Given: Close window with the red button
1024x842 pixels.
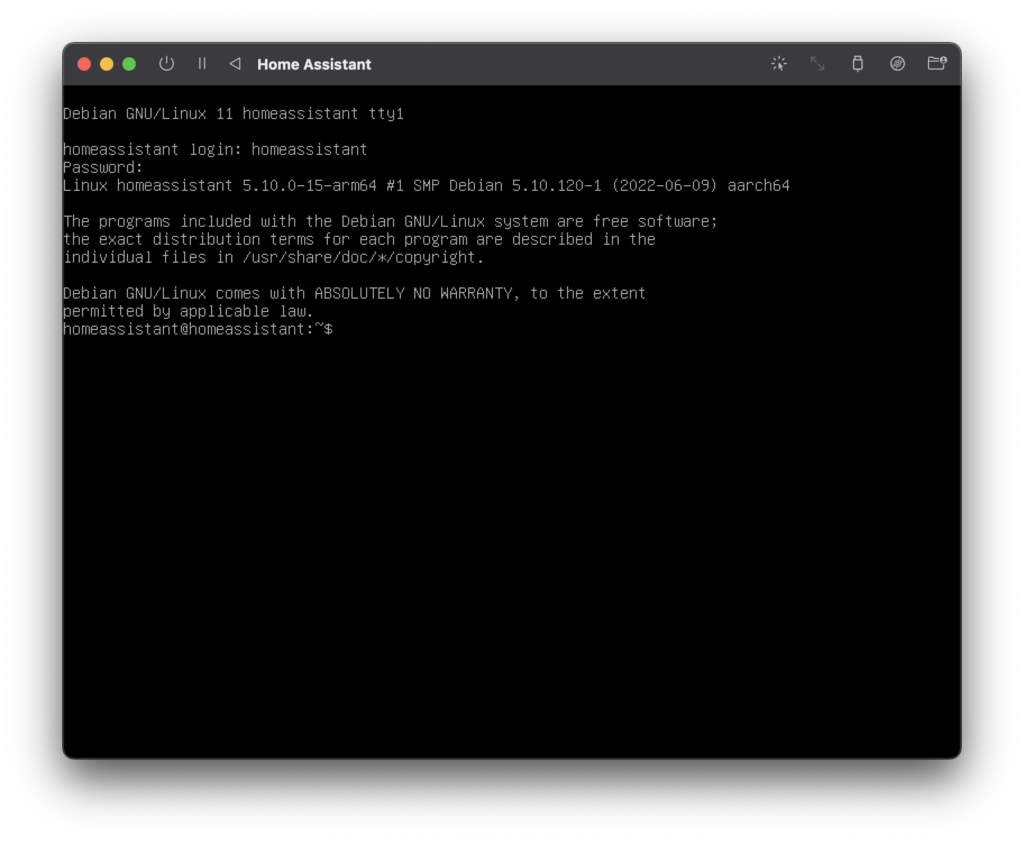Looking at the screenshot, I should click(84, 64).
